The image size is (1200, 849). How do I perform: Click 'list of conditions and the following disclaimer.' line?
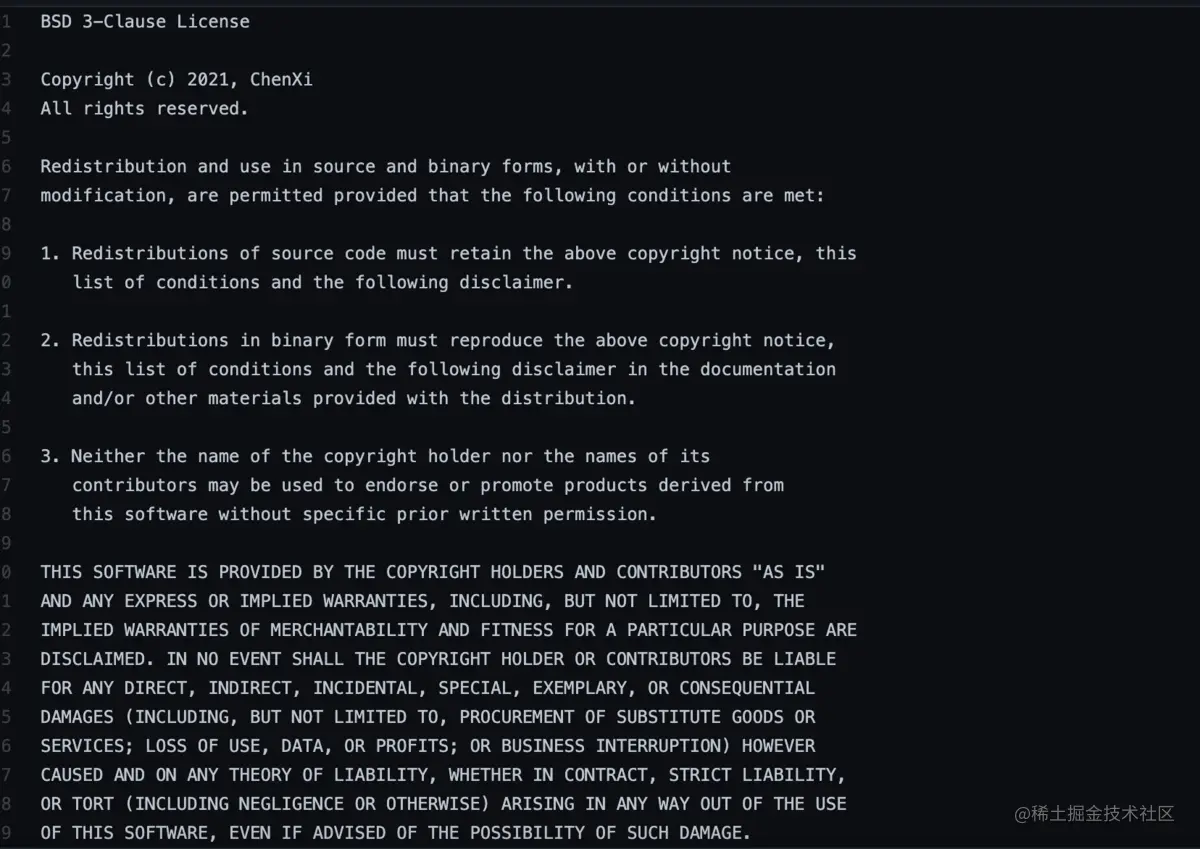[322, 282]
